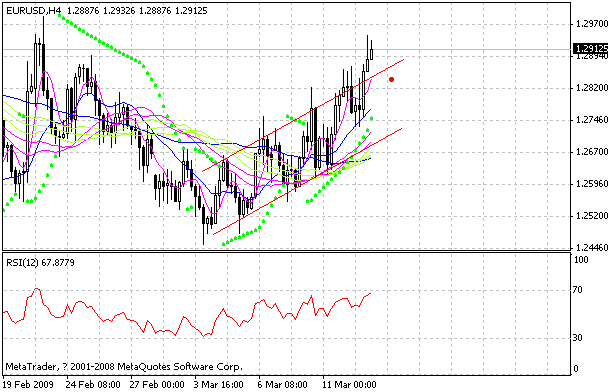
Task: Select the last candlestick on the chart
Action: [x=371, y=54]
